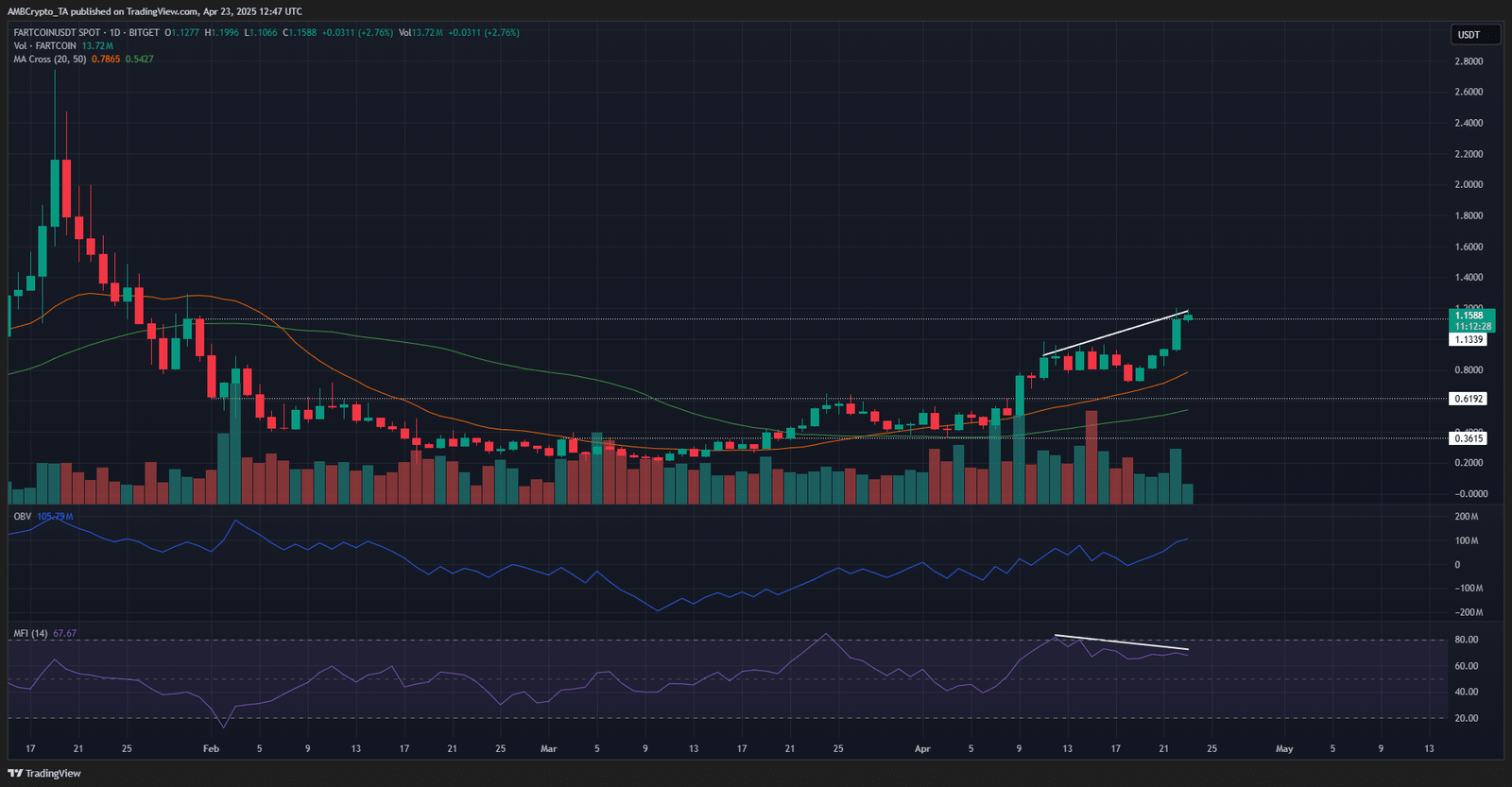This screenshot has height=787, width=1512.
Task: Click the OBV indicator label
Action: (x=22, y=517)
